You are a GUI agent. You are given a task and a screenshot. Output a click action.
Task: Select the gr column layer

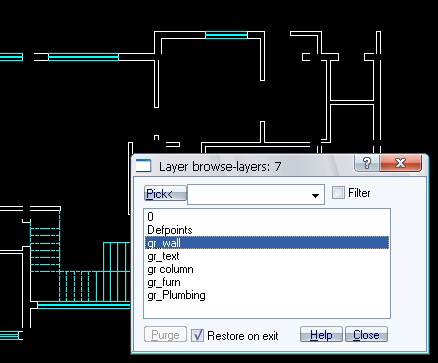point(267,269)
